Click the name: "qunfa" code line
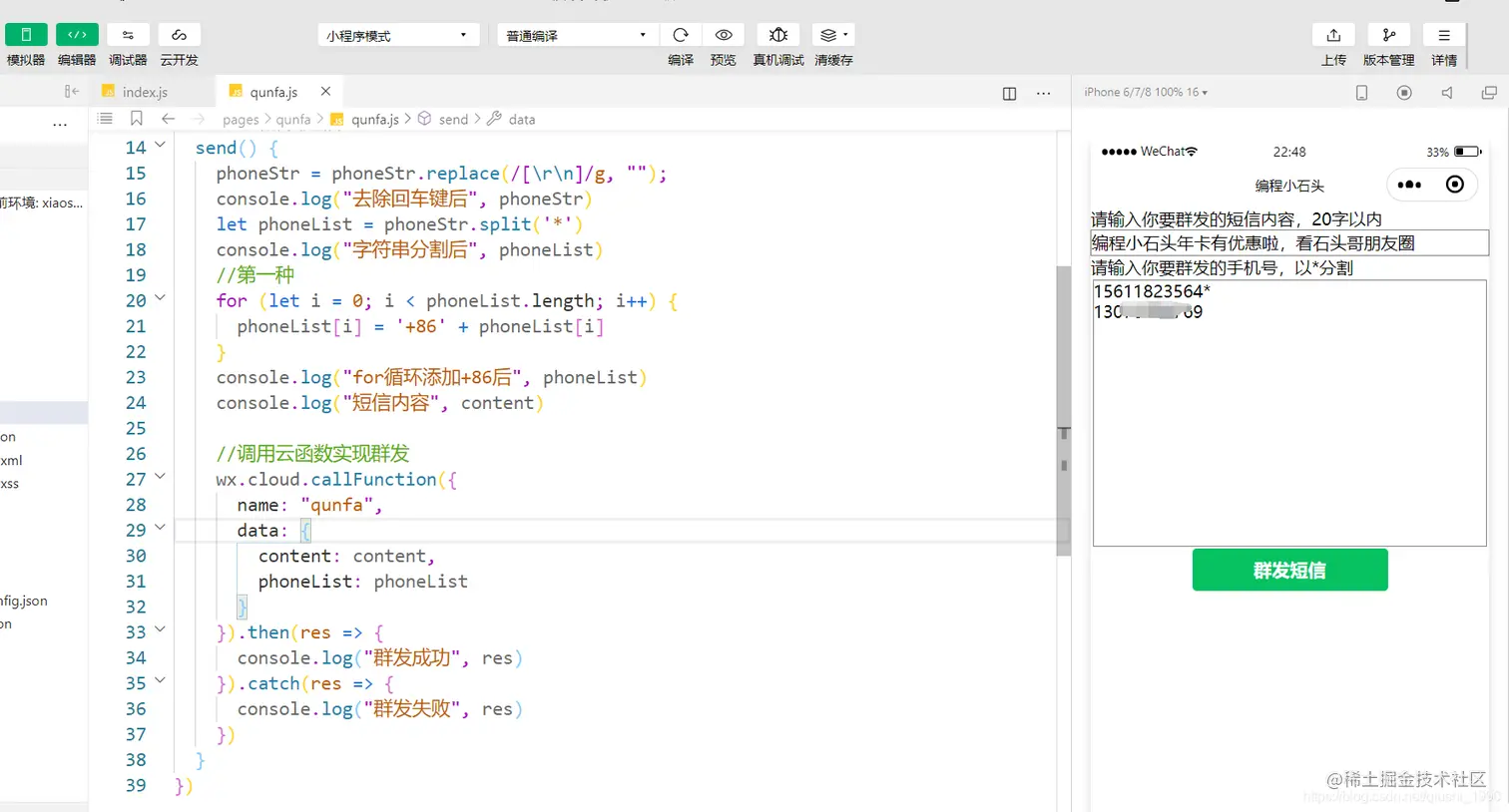The width and height of the screenshot is (1509, 812). coord(309,505)
